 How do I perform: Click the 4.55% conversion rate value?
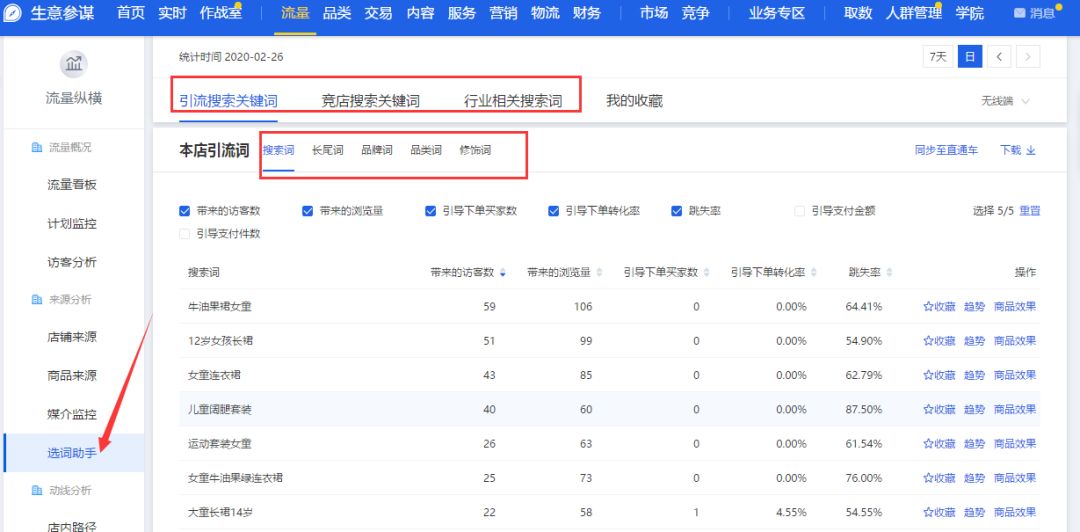pyautogui.click(x=791, y=513)
